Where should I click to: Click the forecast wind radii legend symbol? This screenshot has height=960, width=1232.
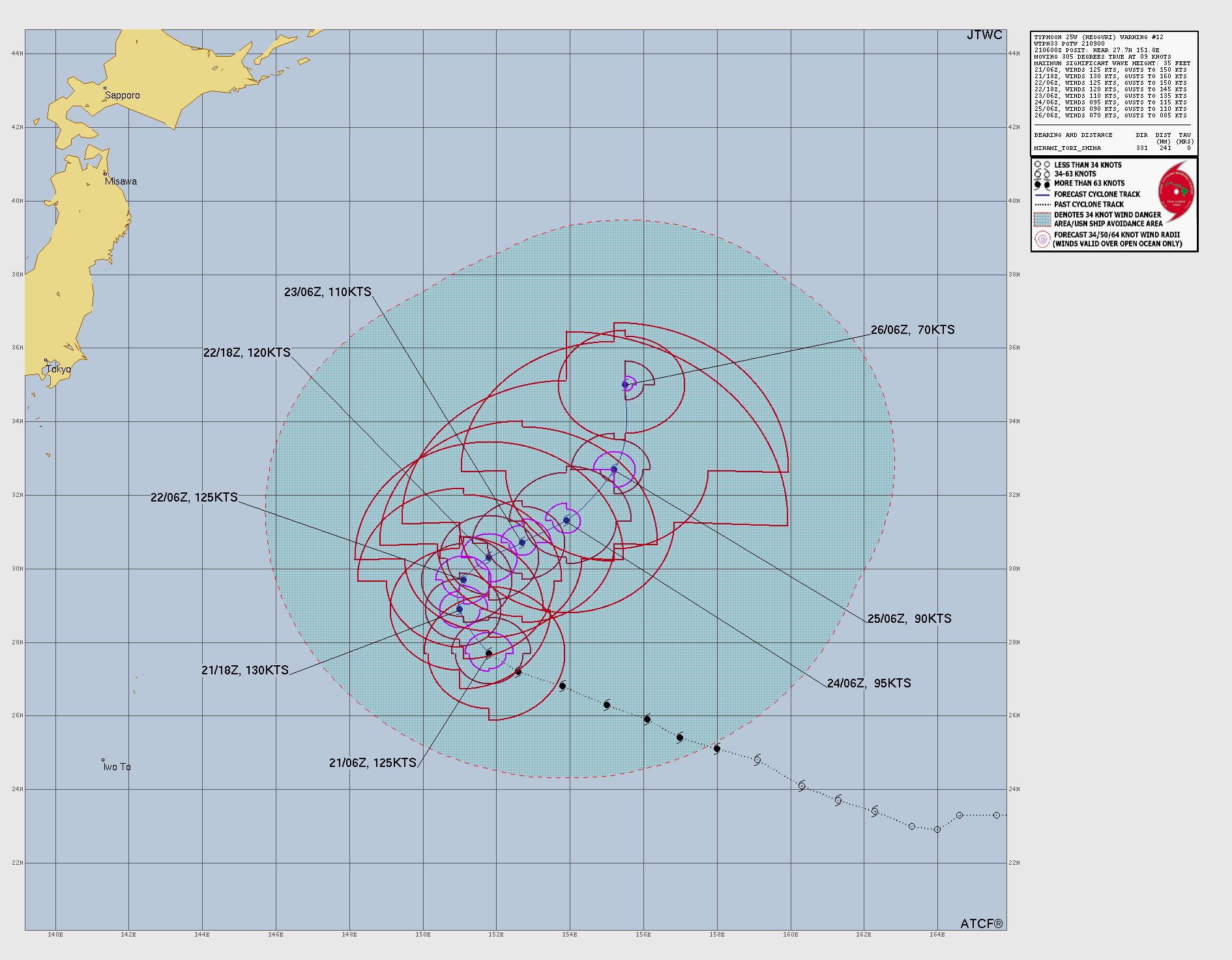[x=1042, y=239]
